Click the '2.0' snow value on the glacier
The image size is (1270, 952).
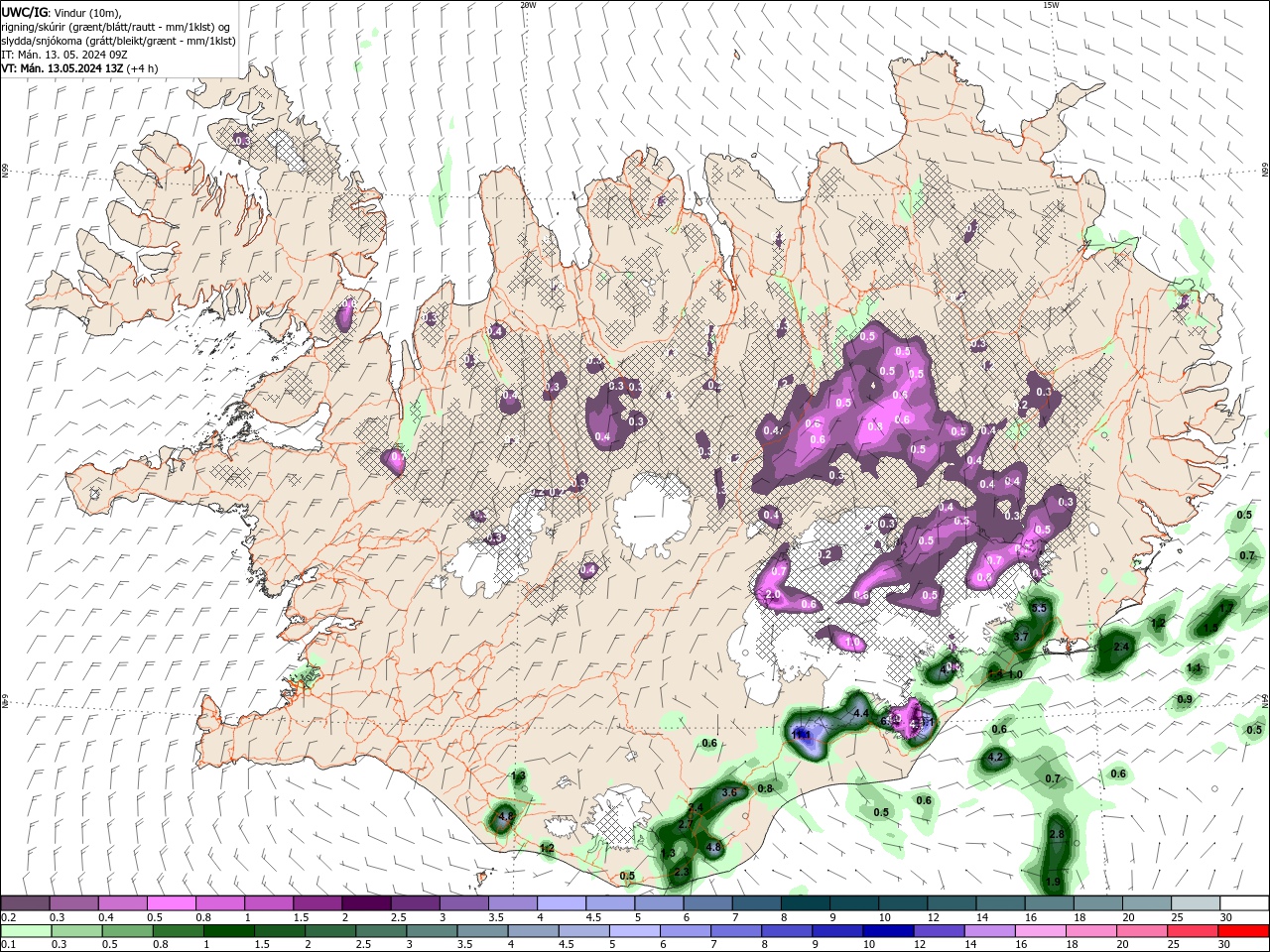pyautogui.click(x=774, y=595)
